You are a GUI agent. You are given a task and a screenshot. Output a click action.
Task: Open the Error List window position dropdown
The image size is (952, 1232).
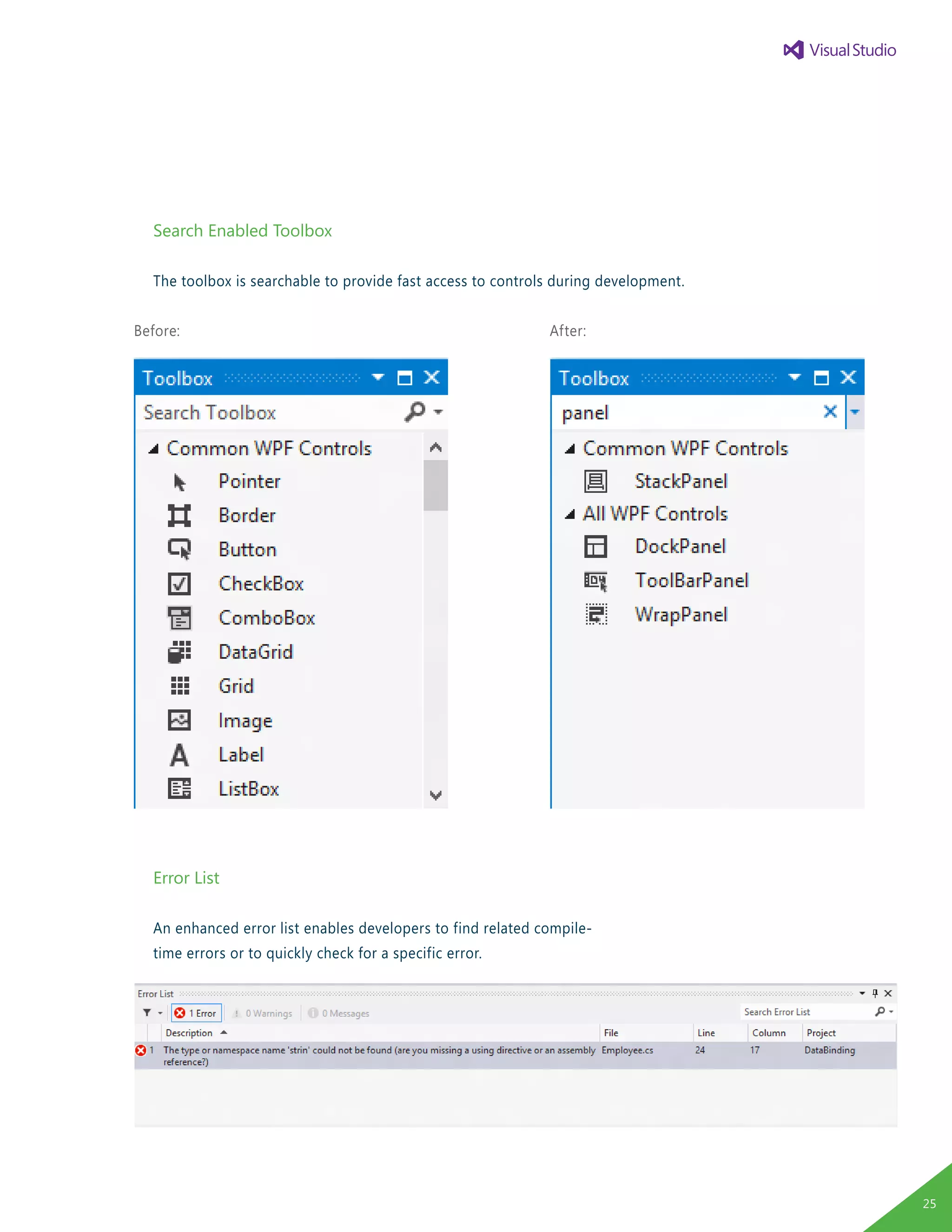tap(862, 994)
